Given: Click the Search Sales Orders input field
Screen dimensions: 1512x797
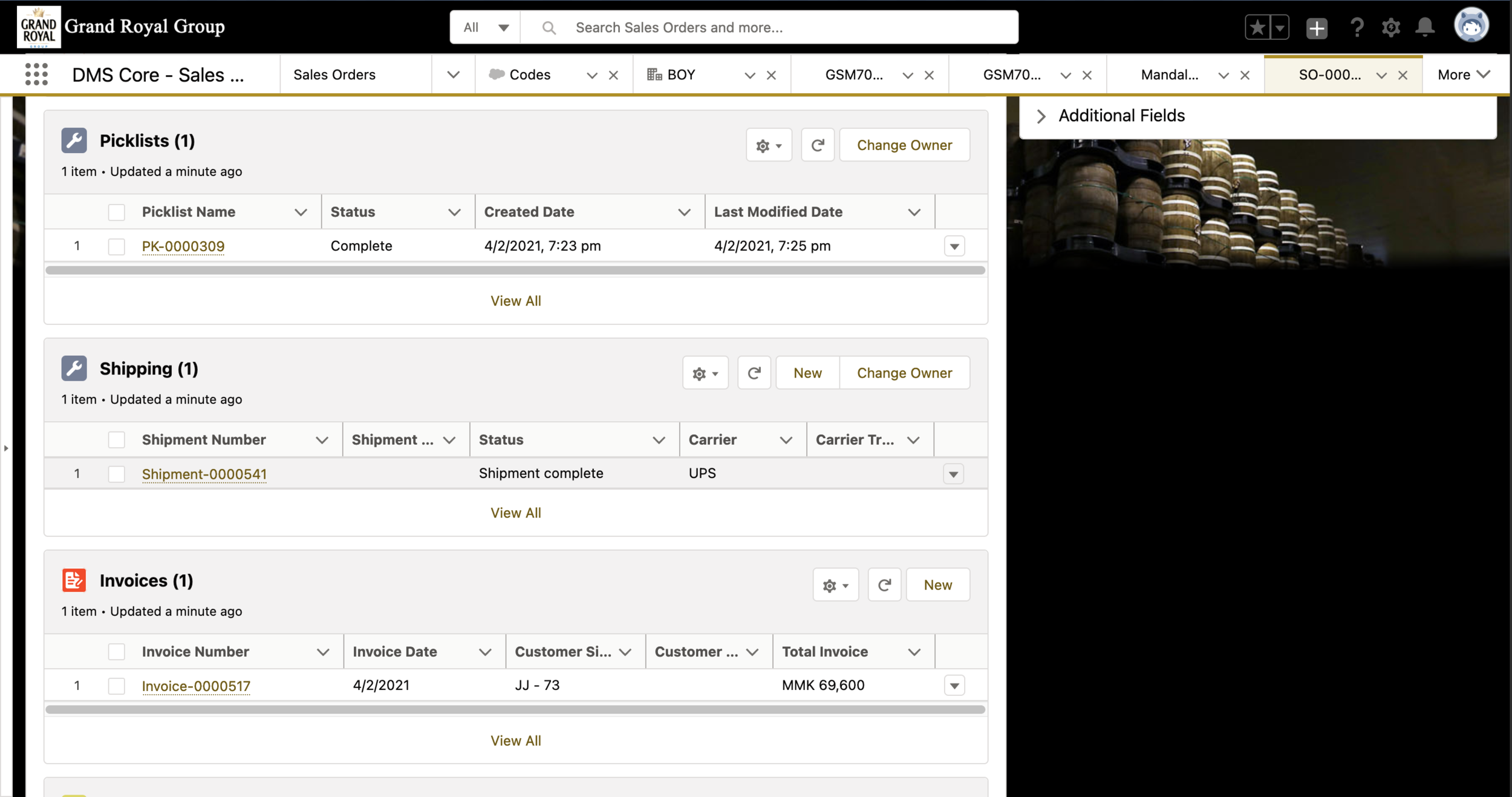Looking at the screenshot, I should [786, 27].
